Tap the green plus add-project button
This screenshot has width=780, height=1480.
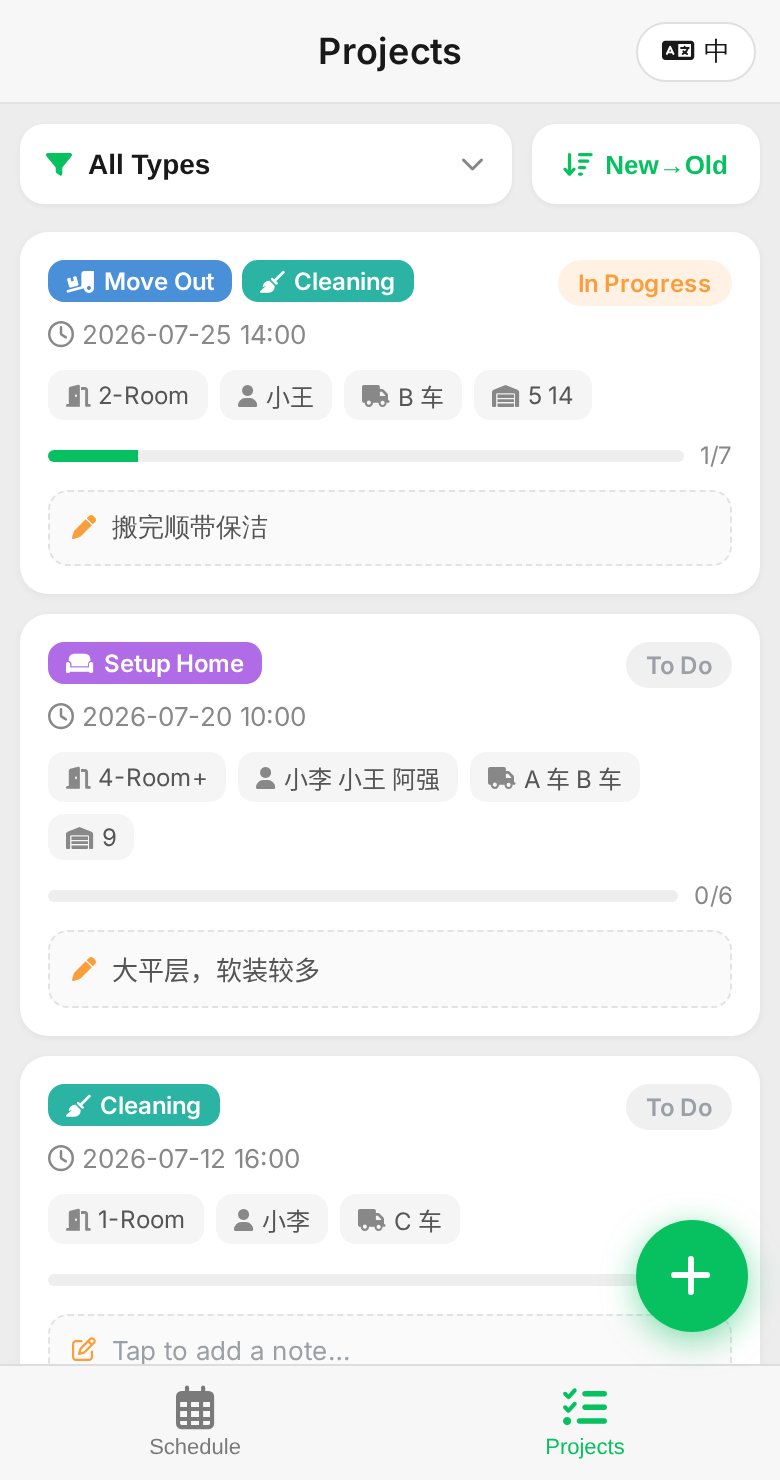692,1276
